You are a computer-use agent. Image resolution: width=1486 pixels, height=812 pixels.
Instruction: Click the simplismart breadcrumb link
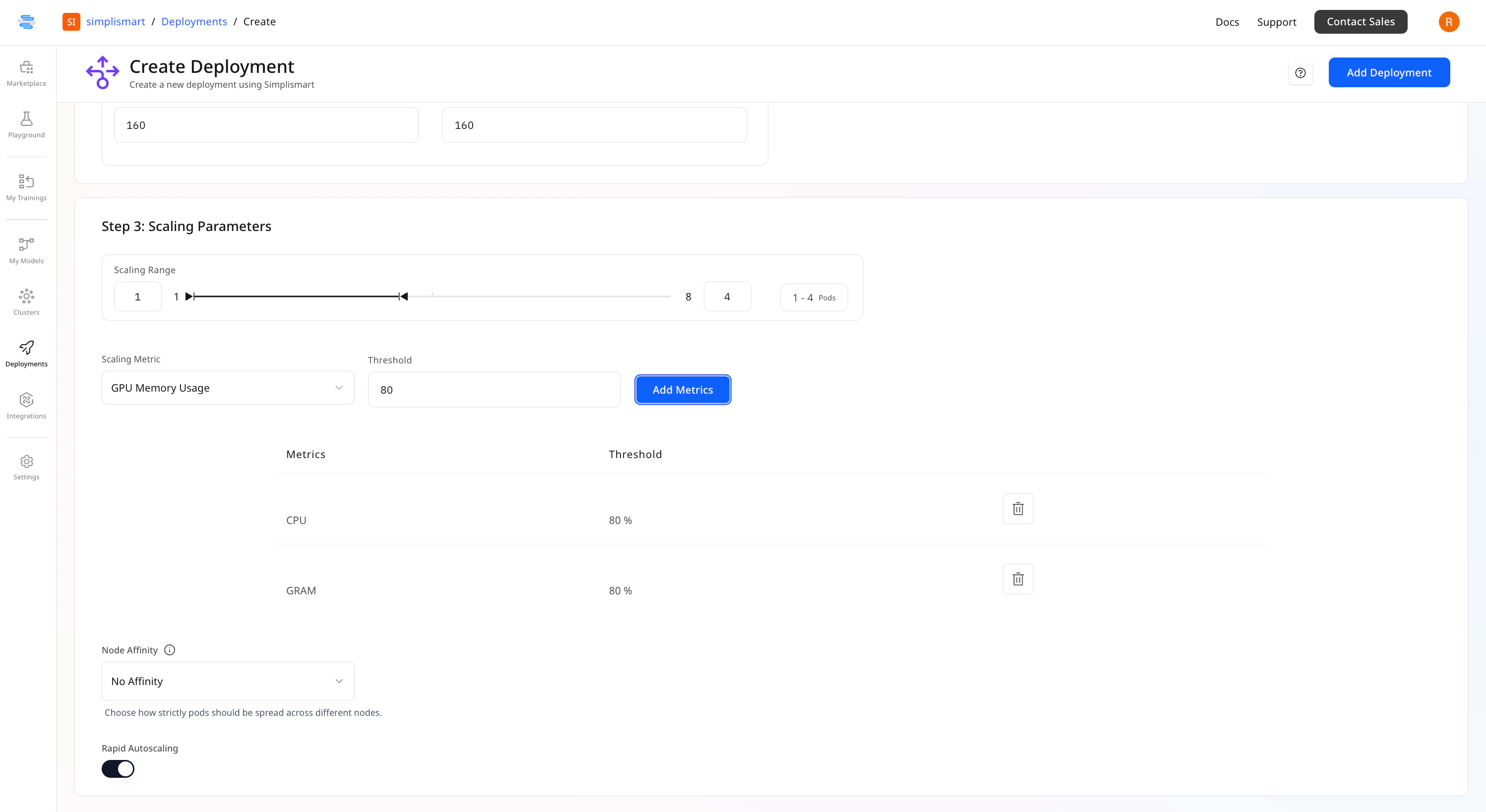[116, 21]
